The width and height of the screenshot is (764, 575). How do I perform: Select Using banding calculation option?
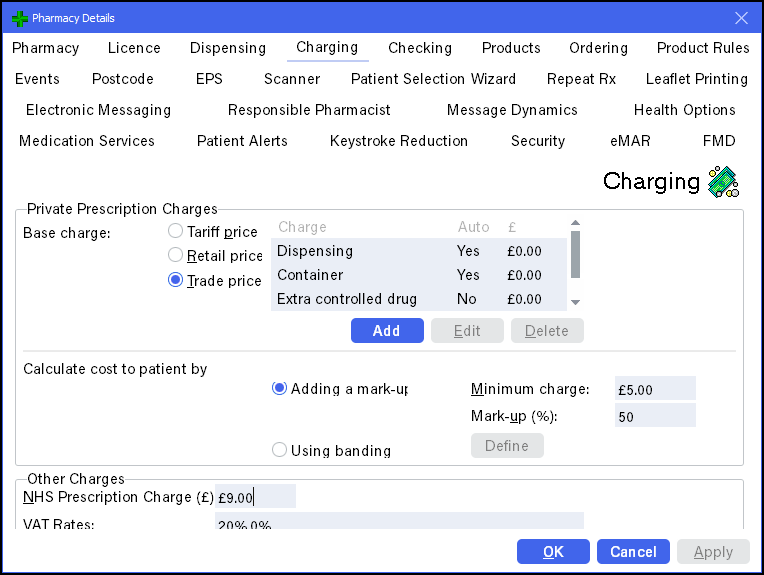point(280,450)
